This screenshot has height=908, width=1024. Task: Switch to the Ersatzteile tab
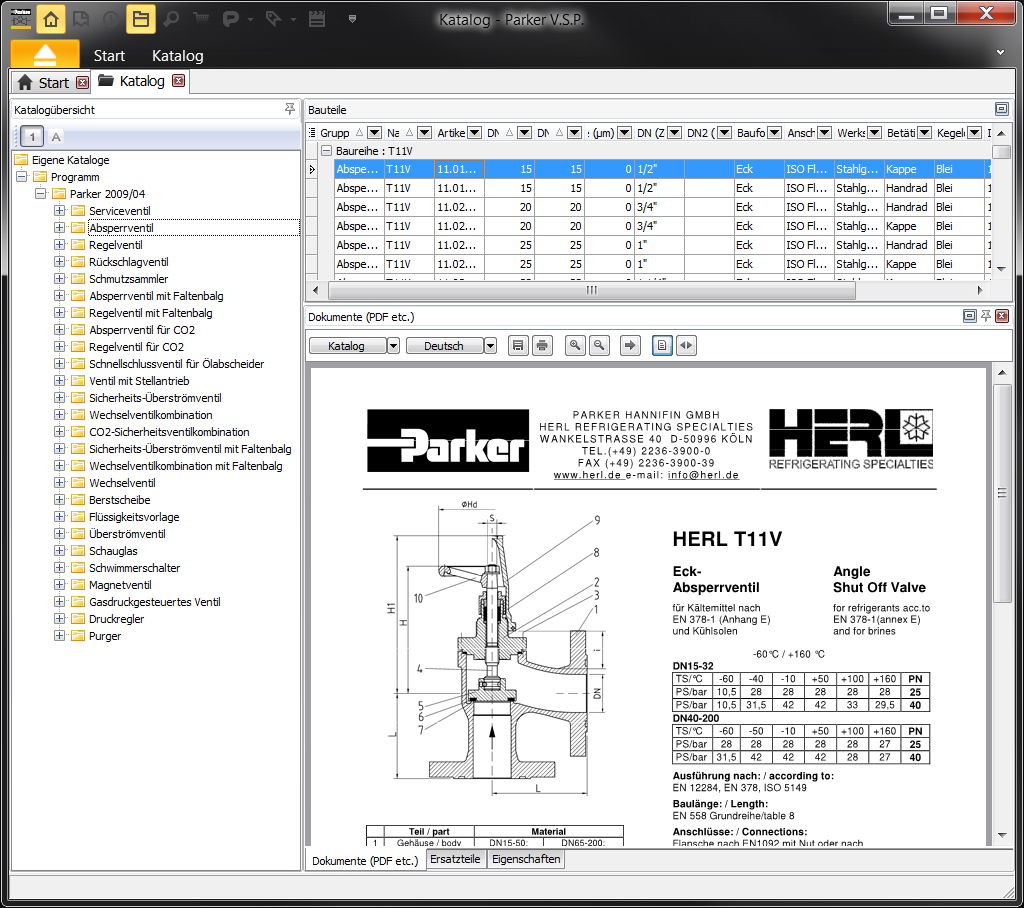456,859
